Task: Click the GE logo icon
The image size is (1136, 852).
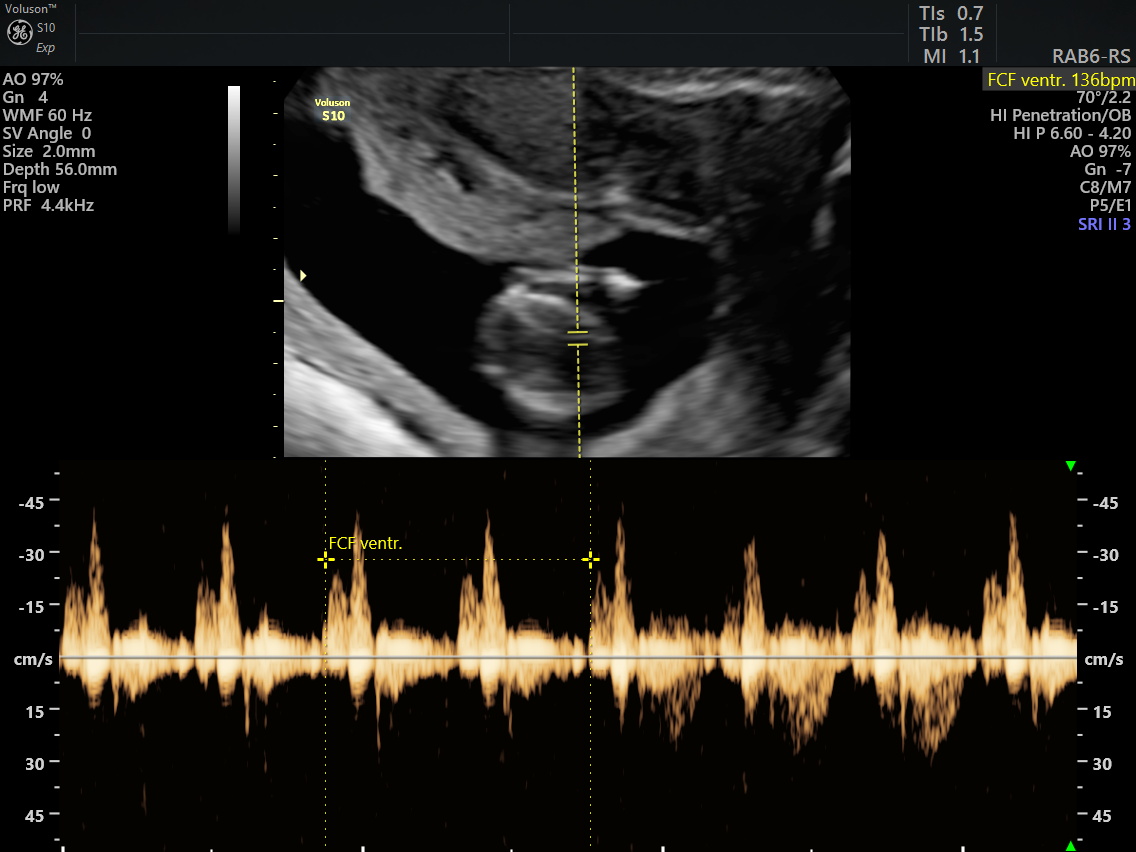Action: click(x=19, y=33)
